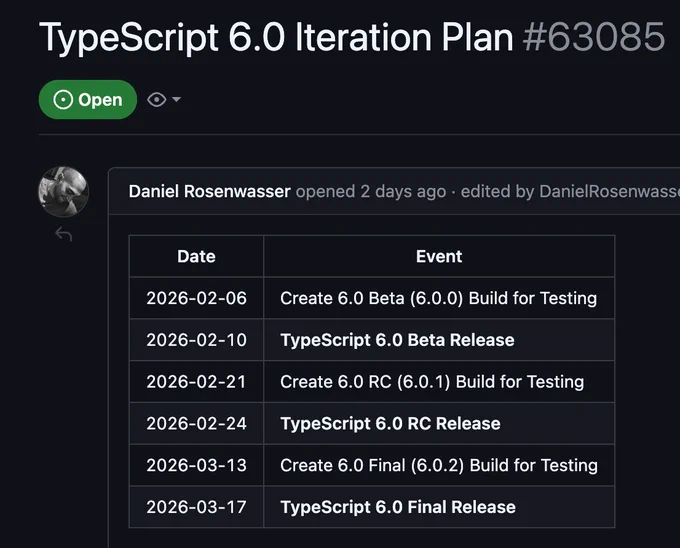Screen dimensions: 680x548
Task: Open Daniel Rosenwasser author link
Action: click(209, 191)
